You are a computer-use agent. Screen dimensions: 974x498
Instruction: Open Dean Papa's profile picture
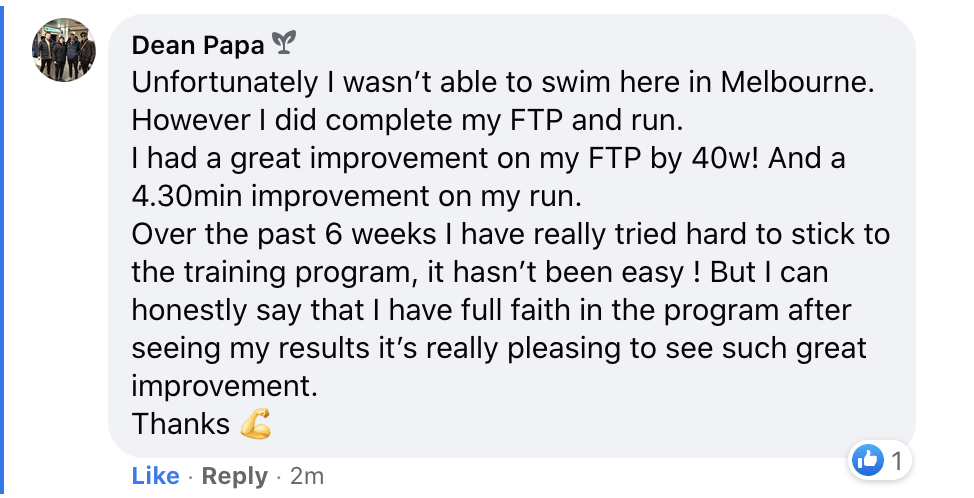pos(63,50)
